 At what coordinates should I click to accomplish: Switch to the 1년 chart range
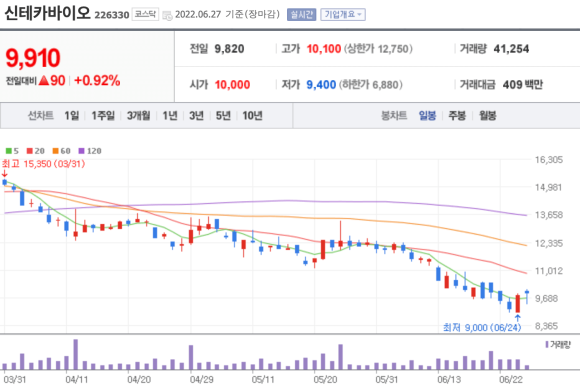click(170, 116)
